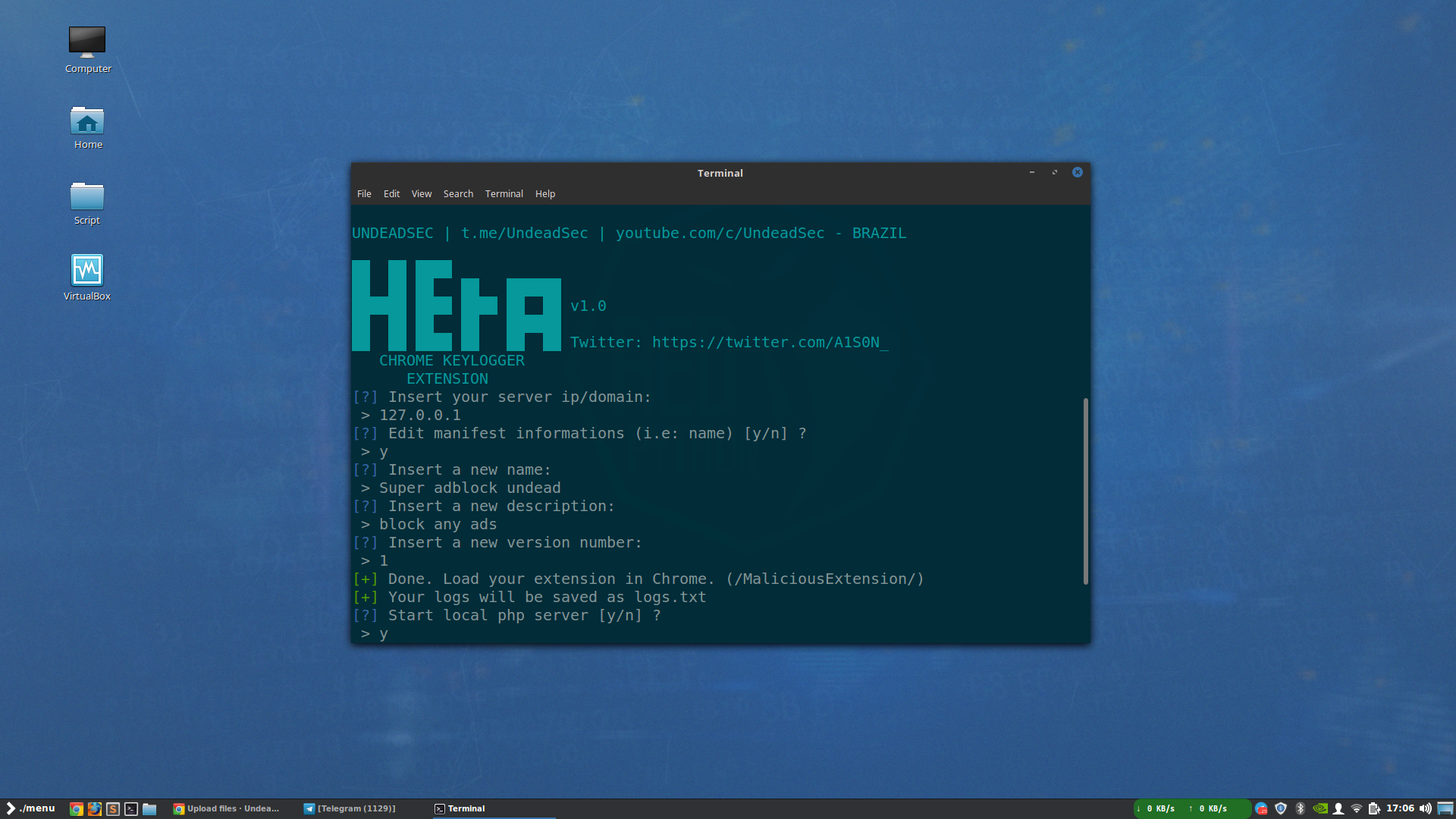Open the Search menu
Screen dimensions: 1456x819
(x=458, y=194)
